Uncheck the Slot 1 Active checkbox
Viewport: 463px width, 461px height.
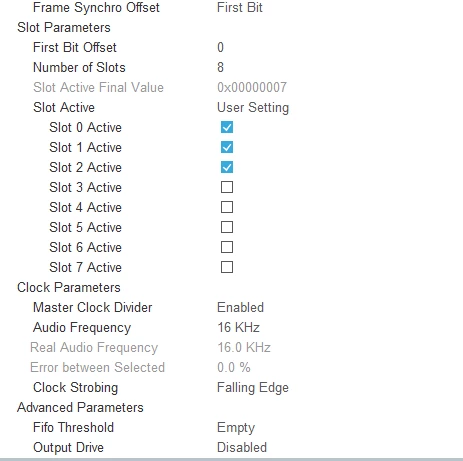[x=227, y=147]
